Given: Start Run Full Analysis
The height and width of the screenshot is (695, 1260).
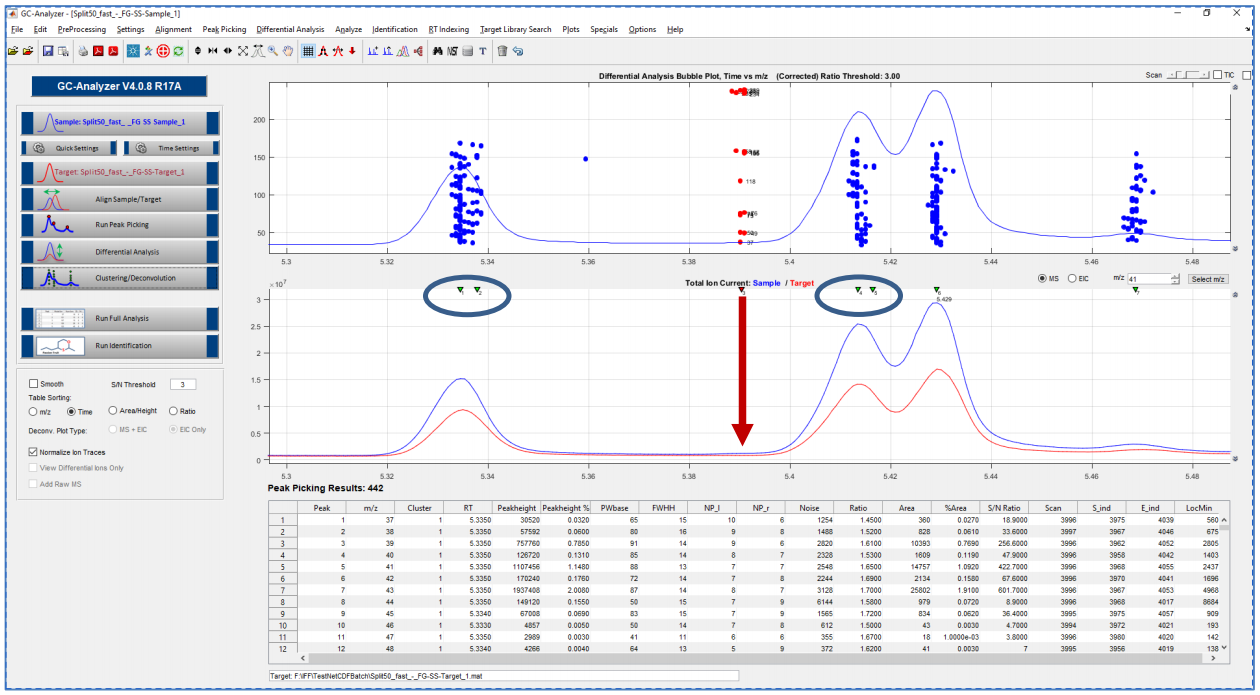Looking at the screenshot, I should point(120,319).
